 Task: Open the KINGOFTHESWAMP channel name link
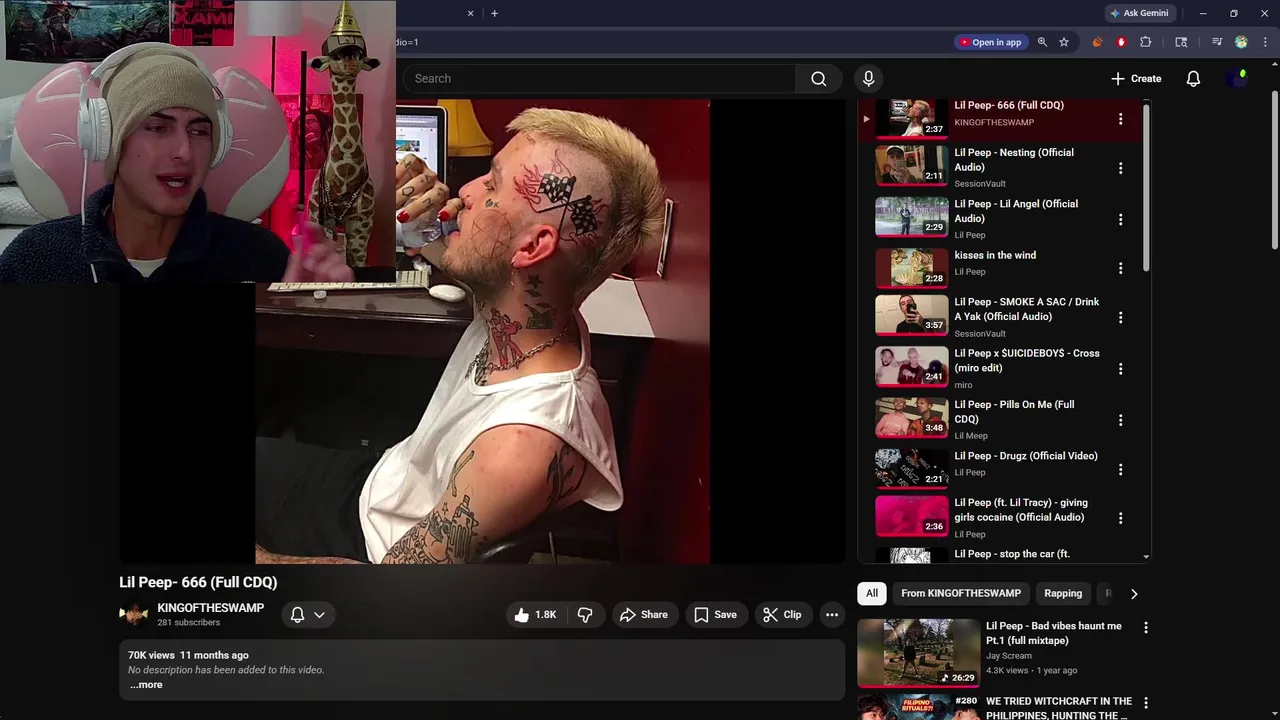click(210, 608)
